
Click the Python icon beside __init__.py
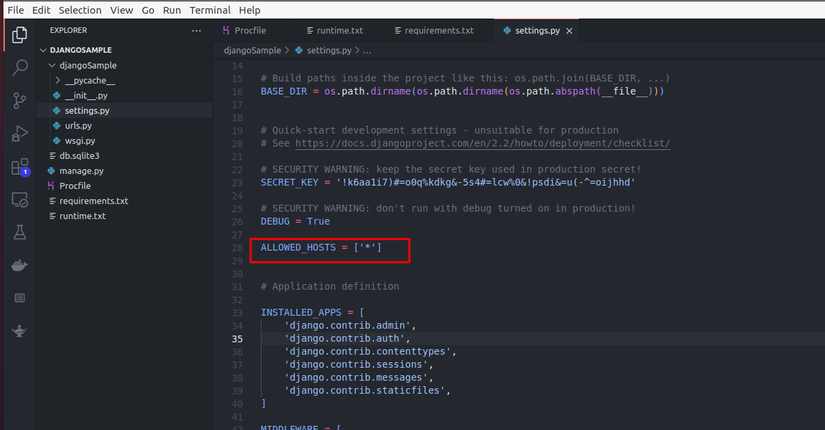[x=56, y=95]
